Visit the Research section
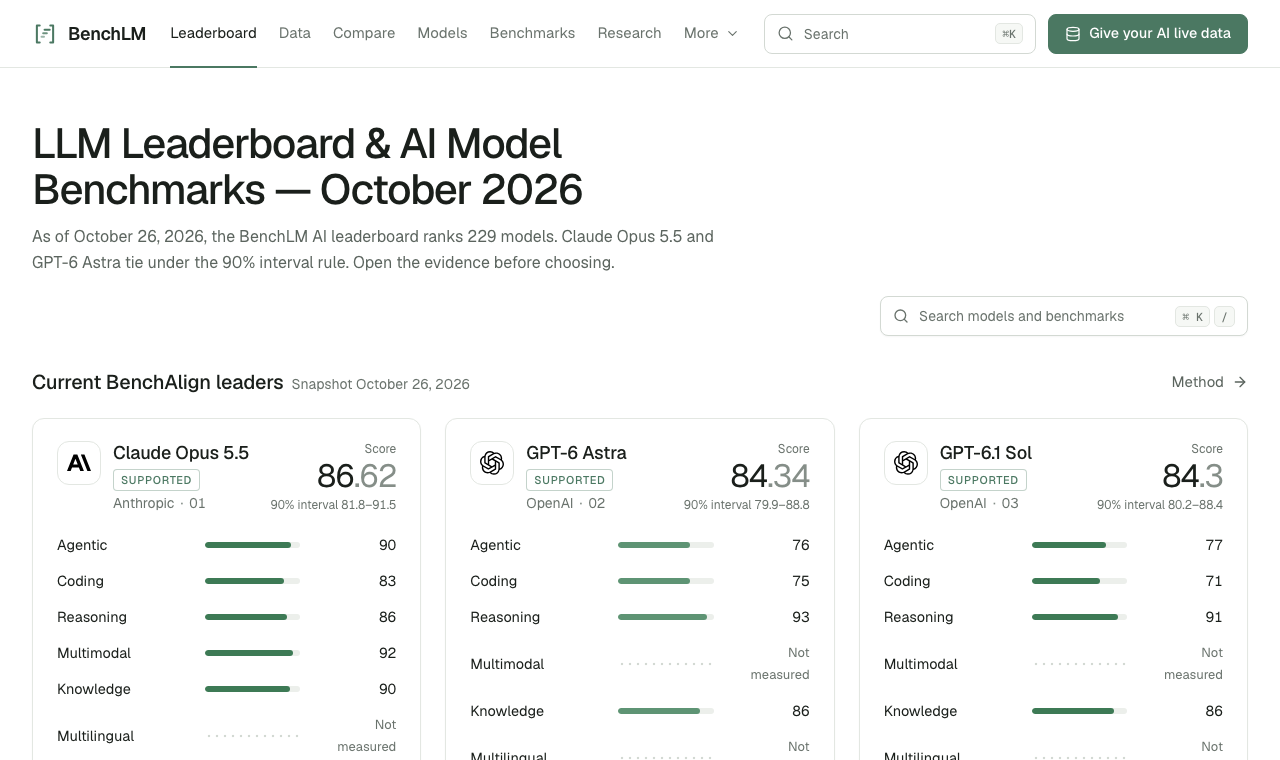The height and width of the screenshot is (760, 1280). coord(629,33)
